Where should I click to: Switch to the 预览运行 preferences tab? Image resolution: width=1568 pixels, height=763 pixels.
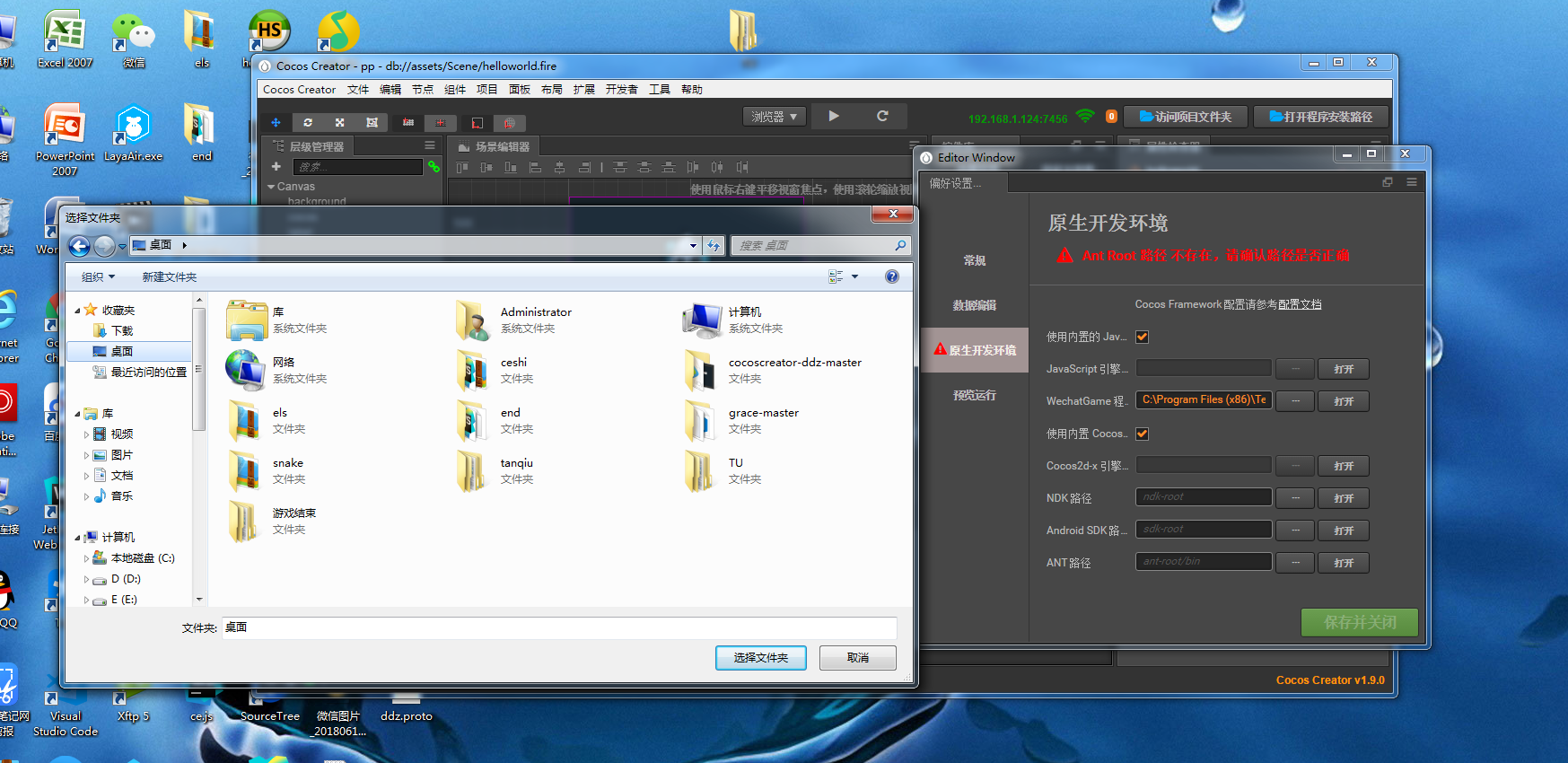tap(974, 396)
